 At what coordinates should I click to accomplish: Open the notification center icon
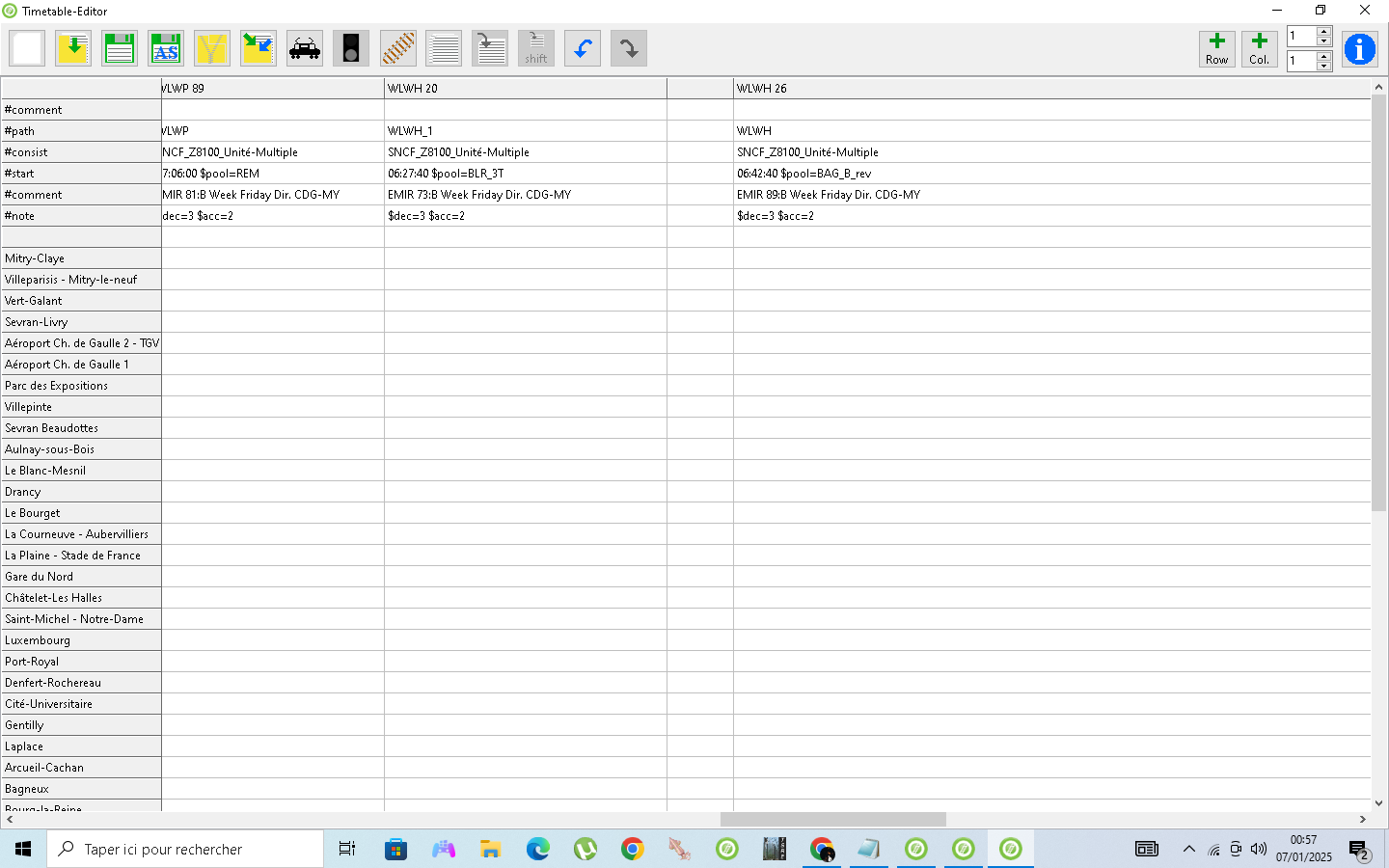point(1359,850)
